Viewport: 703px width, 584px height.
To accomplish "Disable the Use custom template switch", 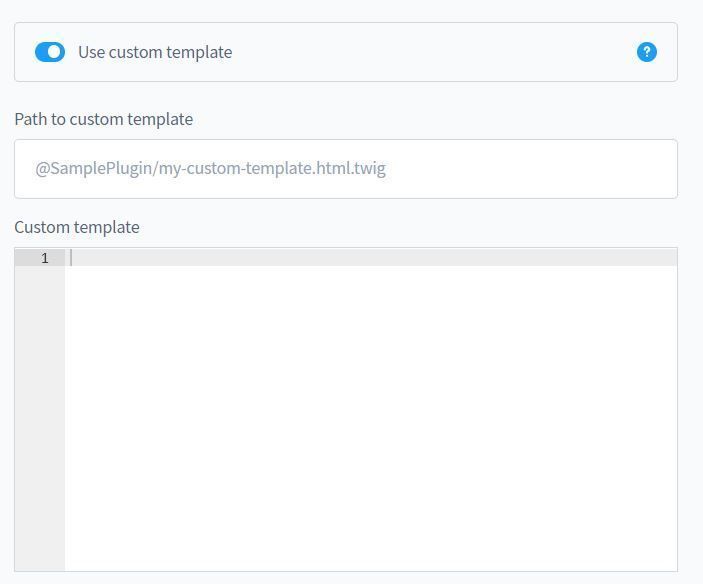I will coord(50,52).
